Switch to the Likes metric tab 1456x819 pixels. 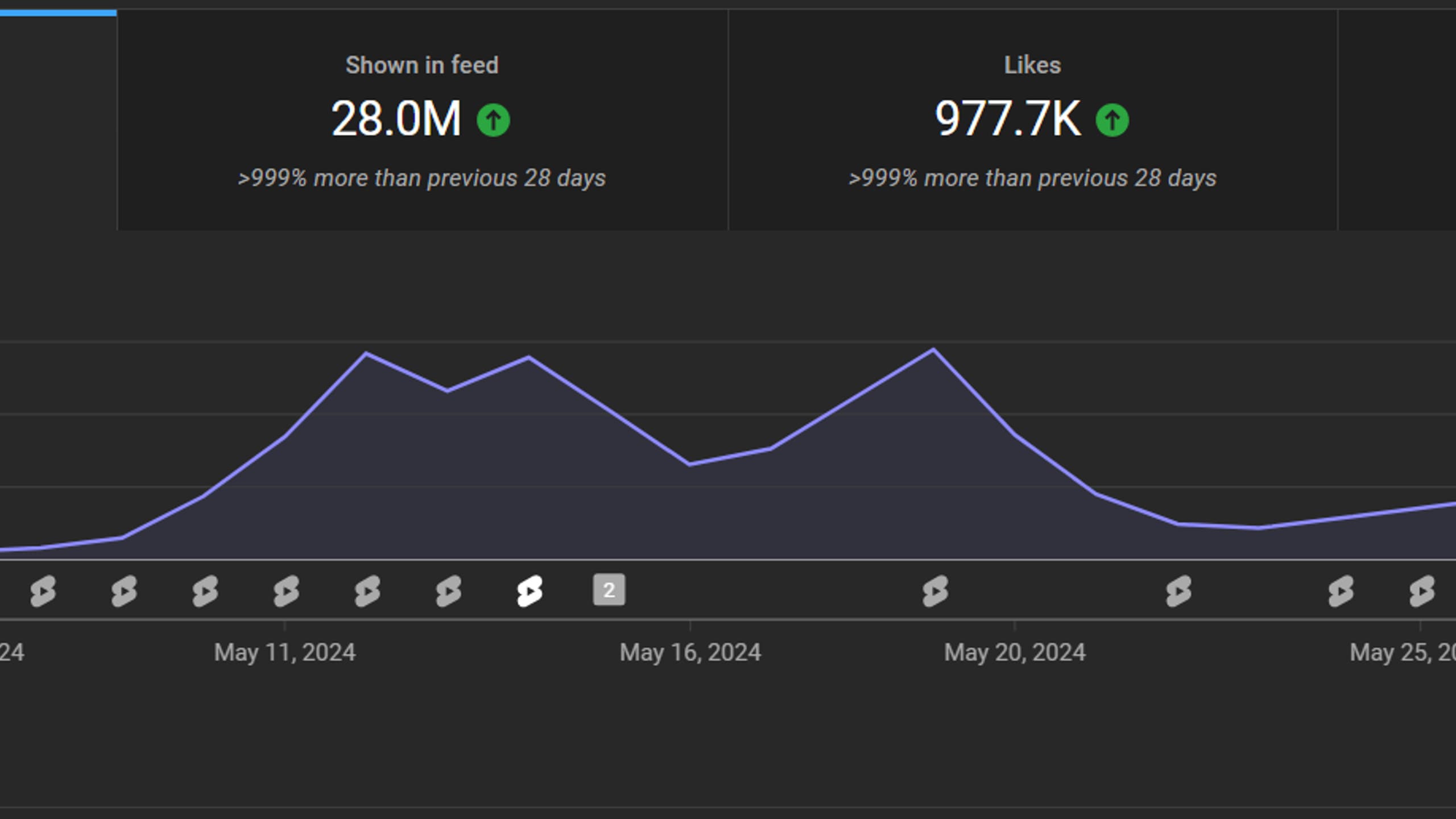(1033, 120)
